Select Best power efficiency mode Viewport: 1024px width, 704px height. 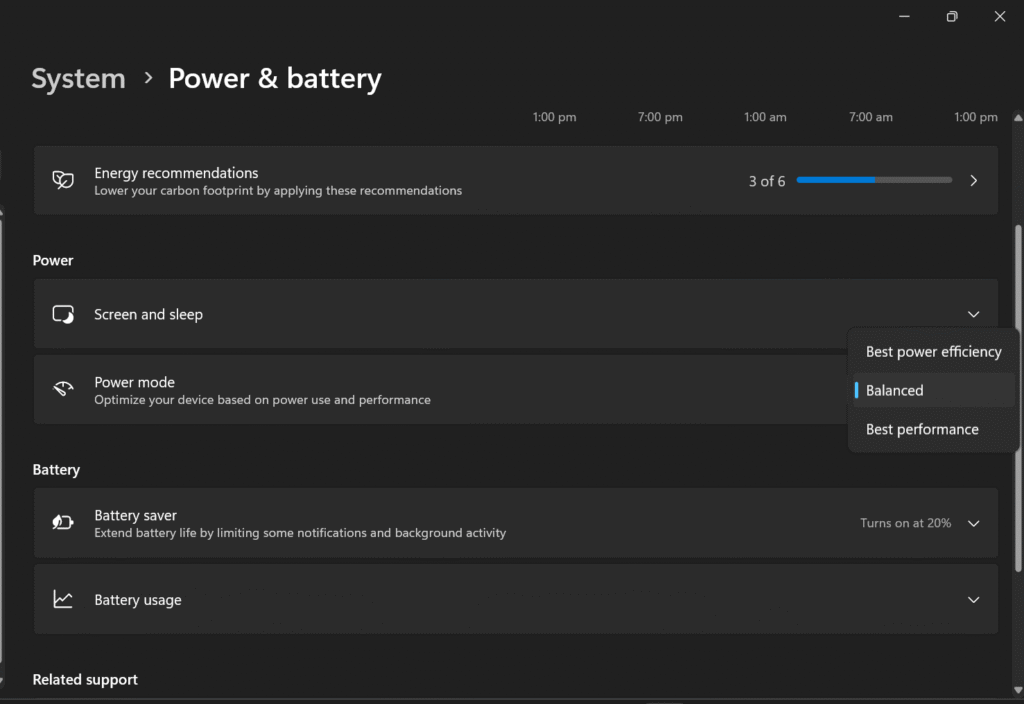click(933, 352)
